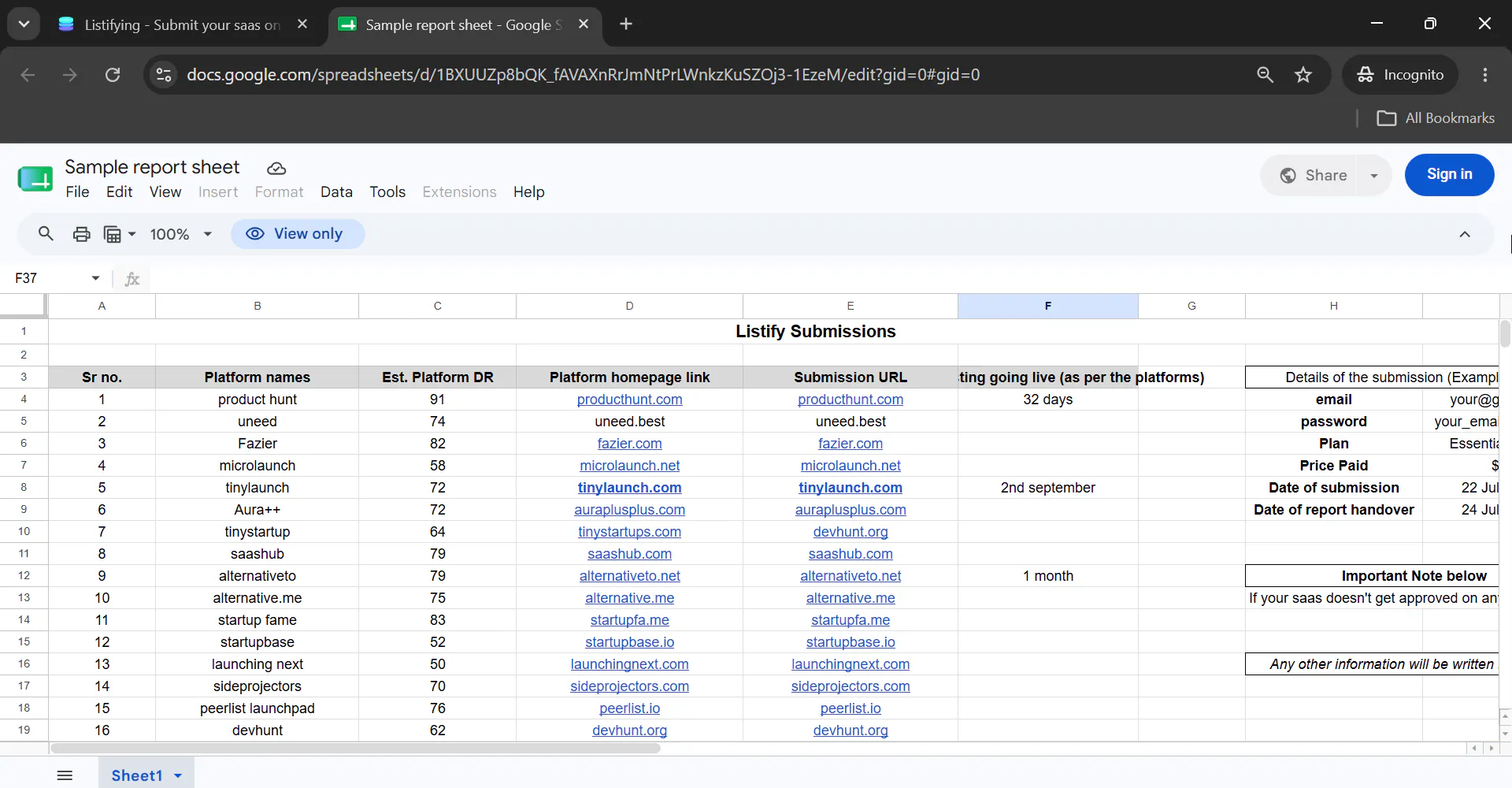Click the horizontal scrollbar thumb
Screen dimensions: 1512x788
click(x=355, y=748)
